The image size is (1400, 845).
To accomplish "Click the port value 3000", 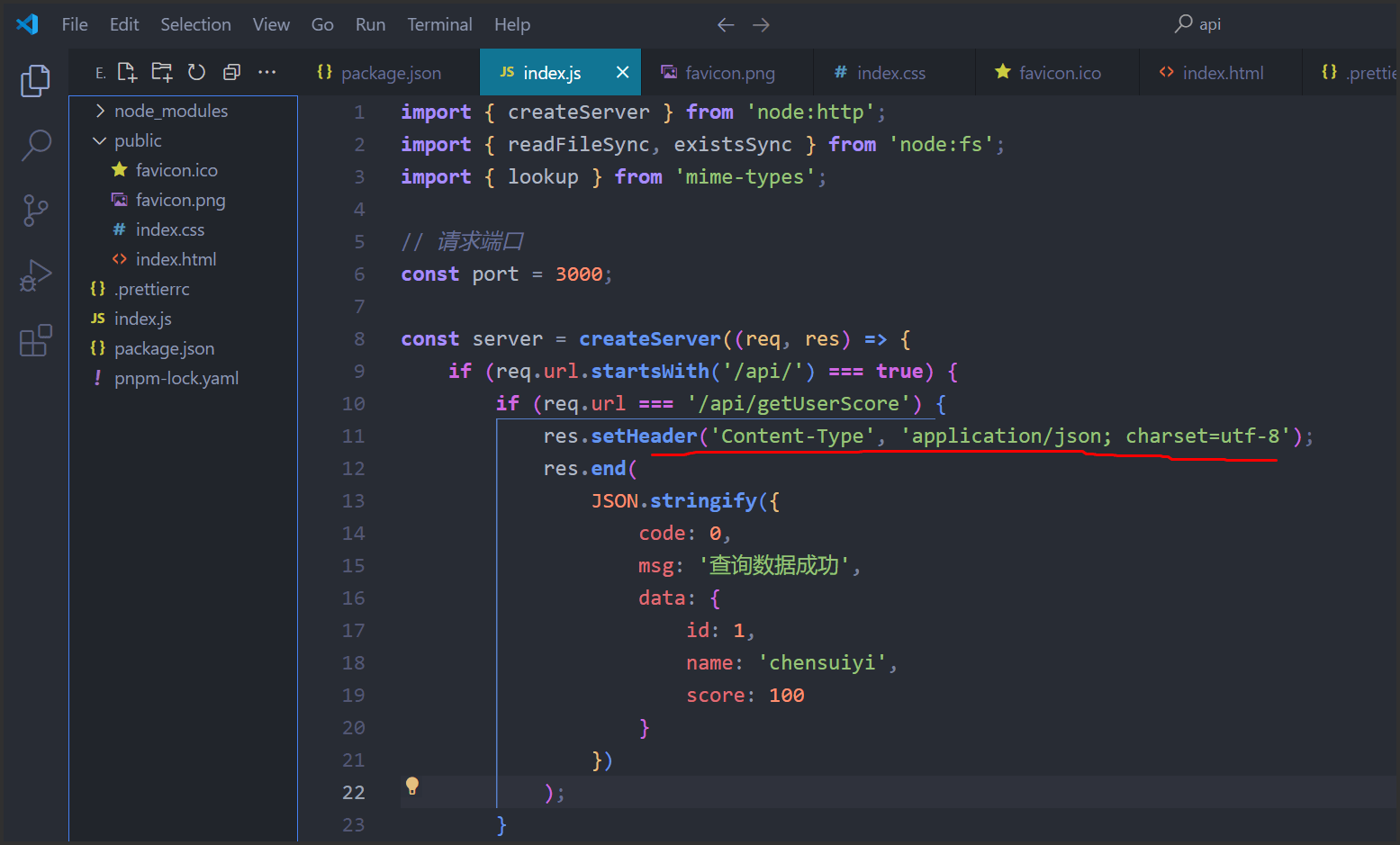I will pyautogui.click(x=578, y=274).
